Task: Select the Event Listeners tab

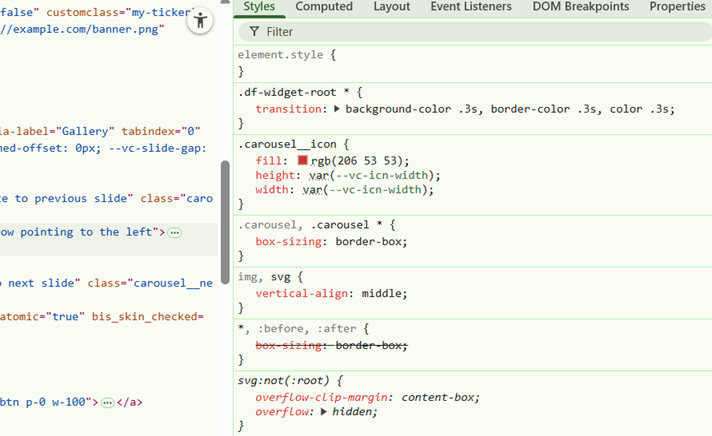Action: tap(470, 7)
